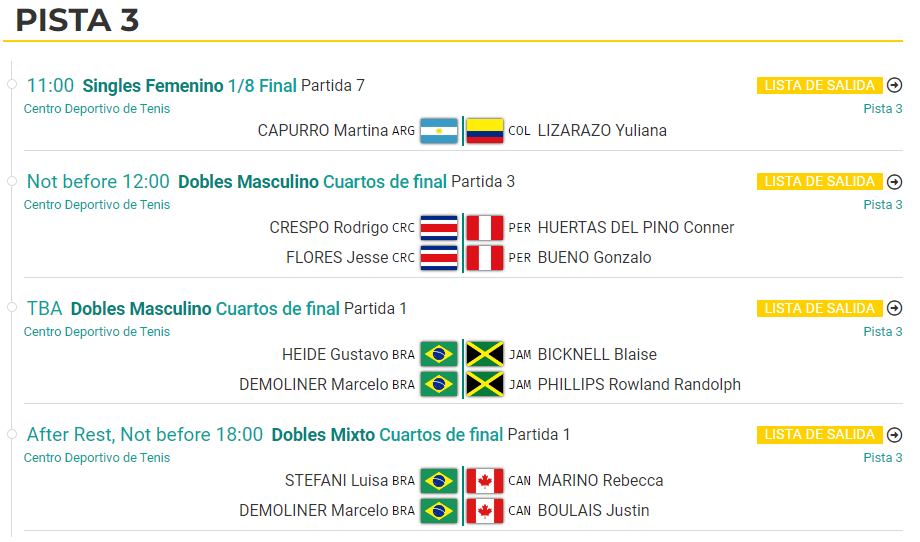920x542 pixels.
Task: Select player HUERTAS DEL PINO Conner
Action: coord(636,228)
